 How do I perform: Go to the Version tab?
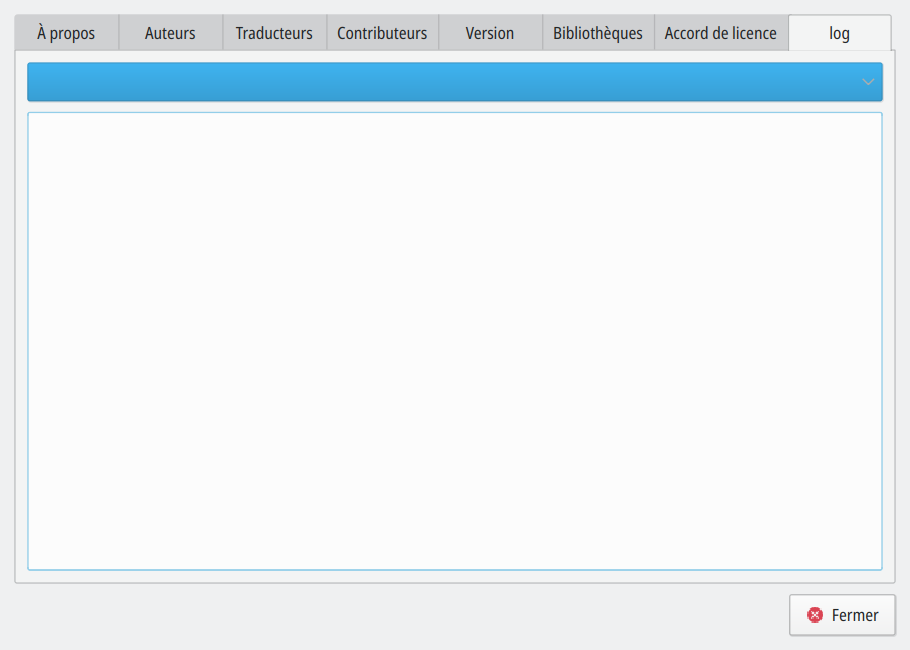490,33
